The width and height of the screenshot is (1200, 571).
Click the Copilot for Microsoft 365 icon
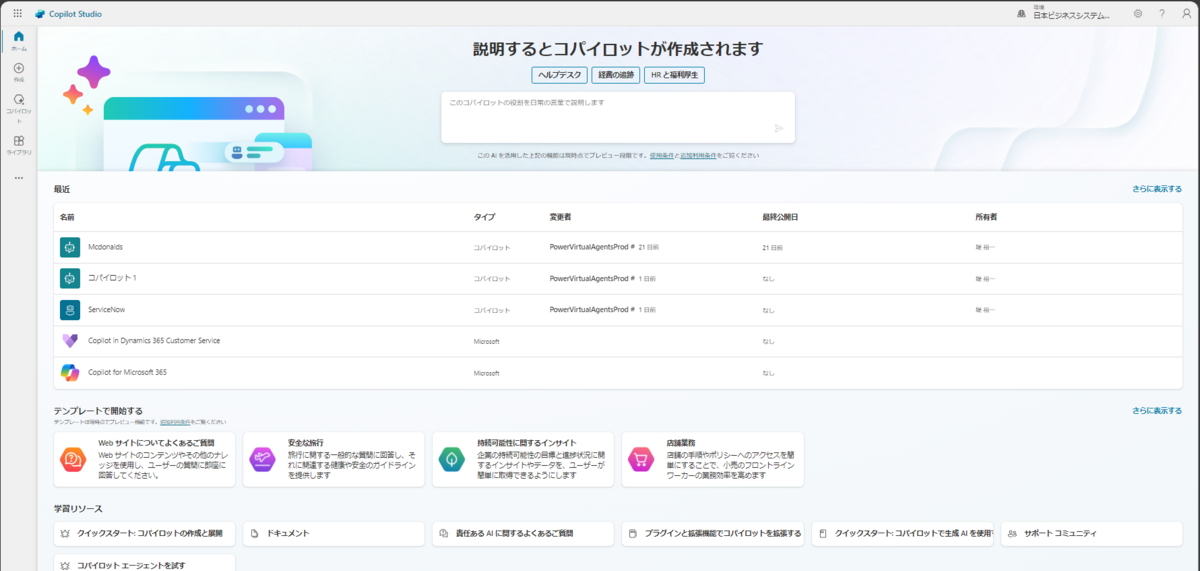[70, 372]
